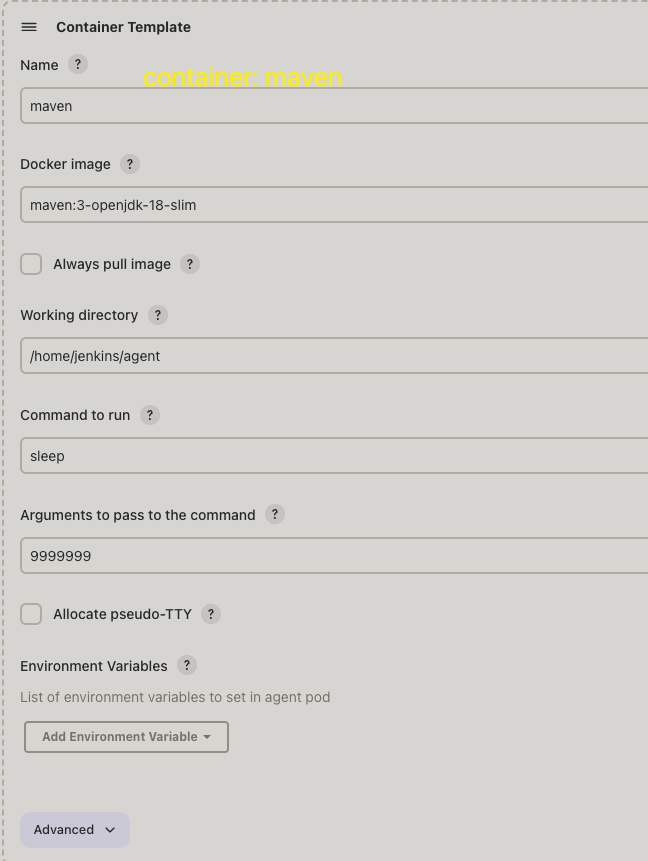
Task: Enable the Always pull image checkbox
Action: tap(32, 264)
